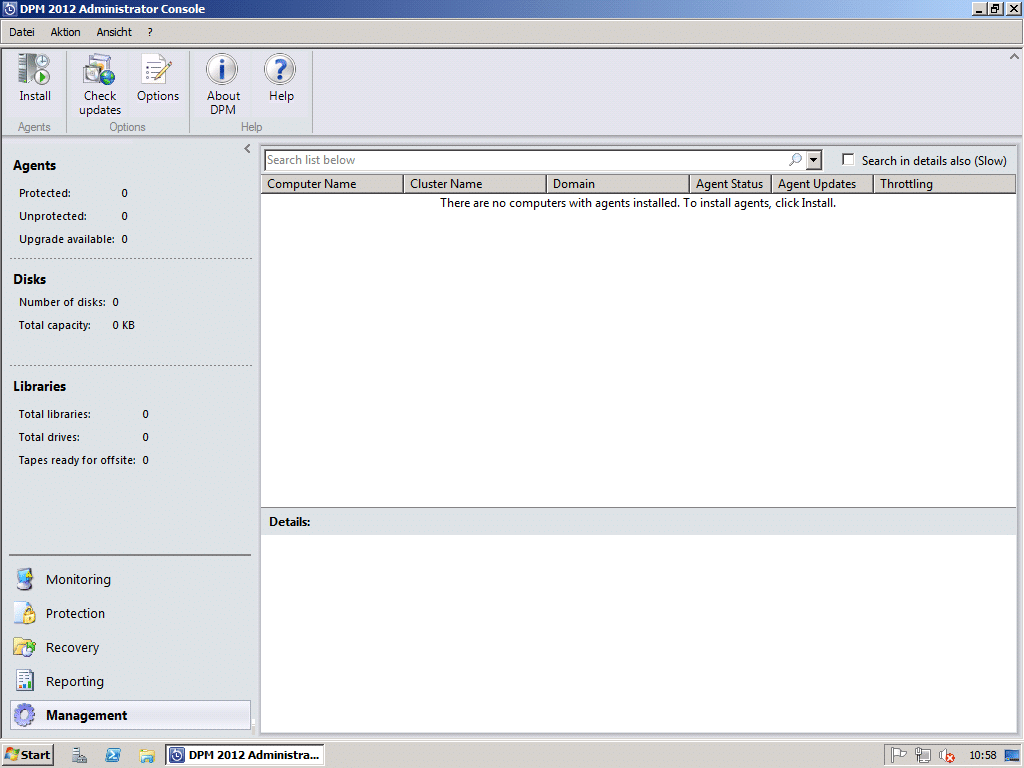Screen dimensions: 1024x768
Task: Click the muted volume tray icon
Action: [947, 755]
